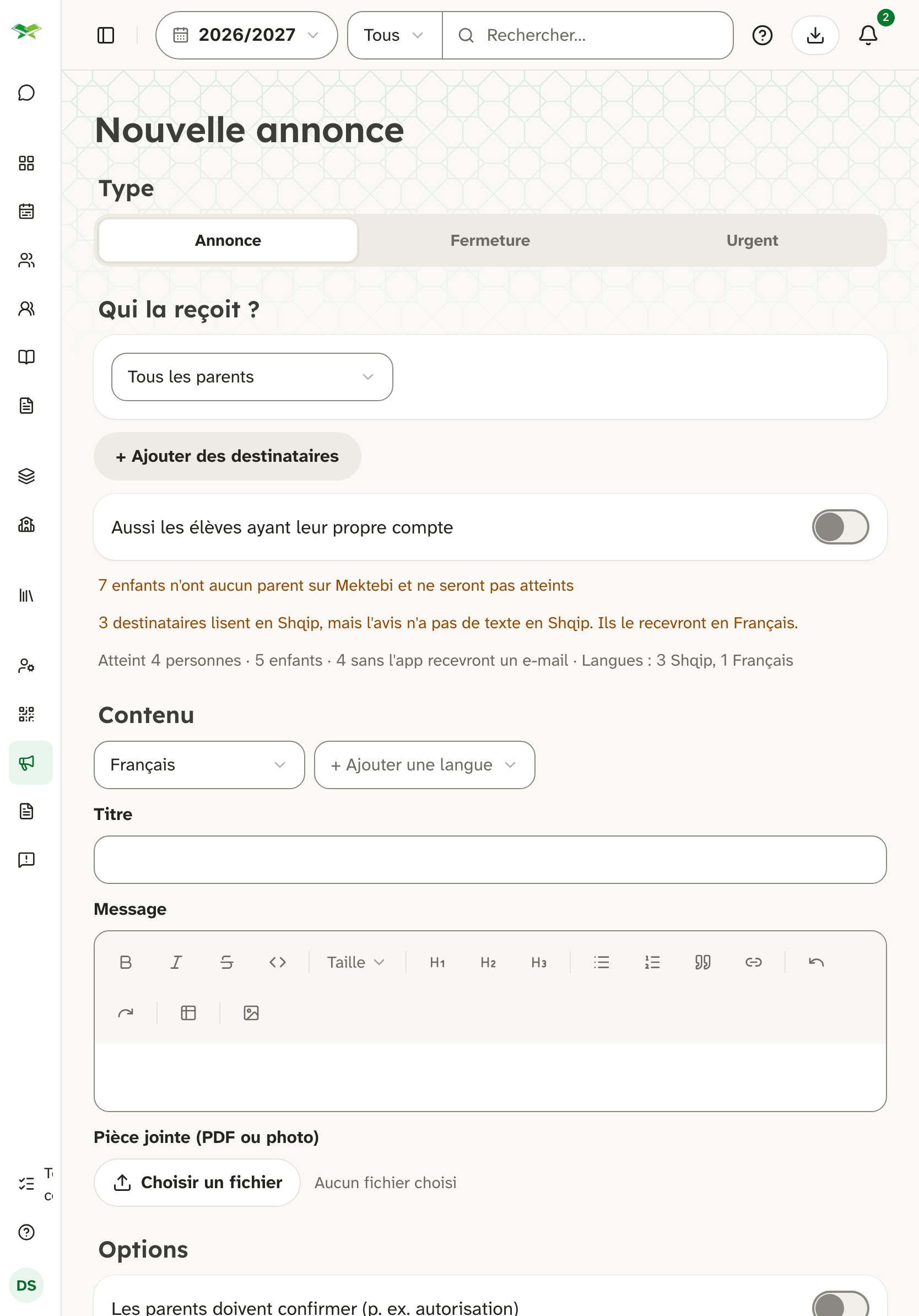Open the school building sidebar icon
The width and height of the screenshot is (919, 1316).
point(26,525)
